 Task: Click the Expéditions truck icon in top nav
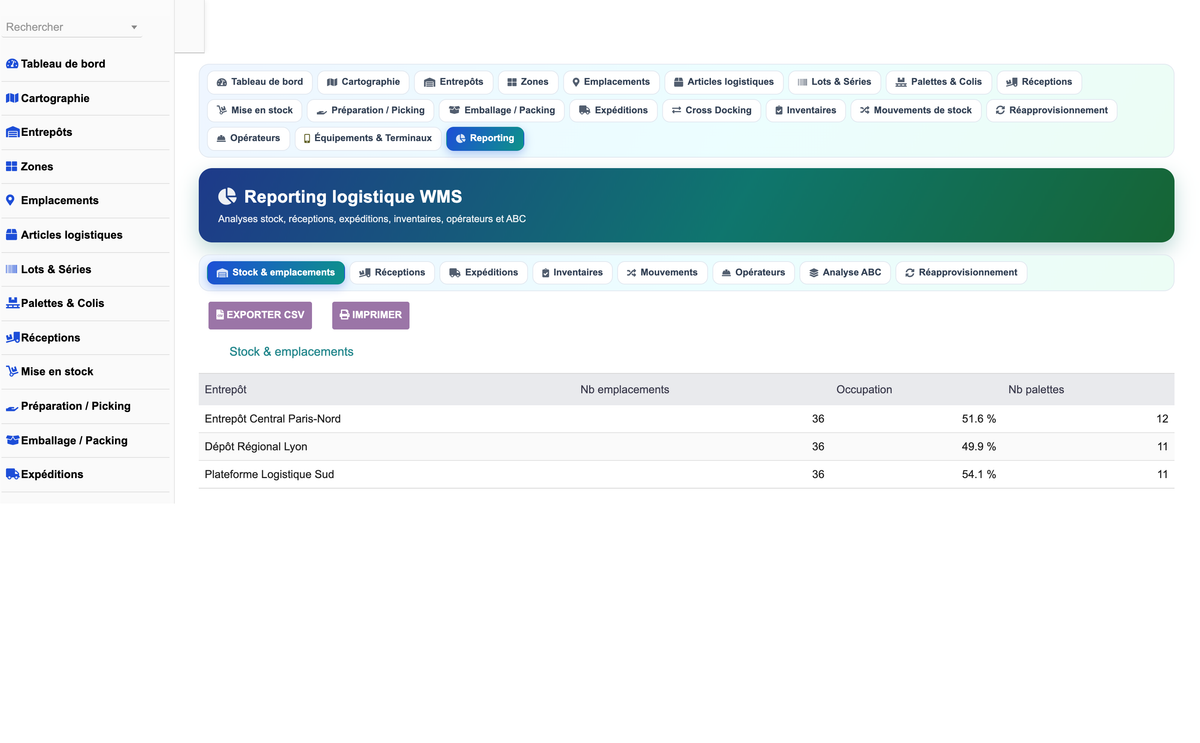[x=585, y=110]
